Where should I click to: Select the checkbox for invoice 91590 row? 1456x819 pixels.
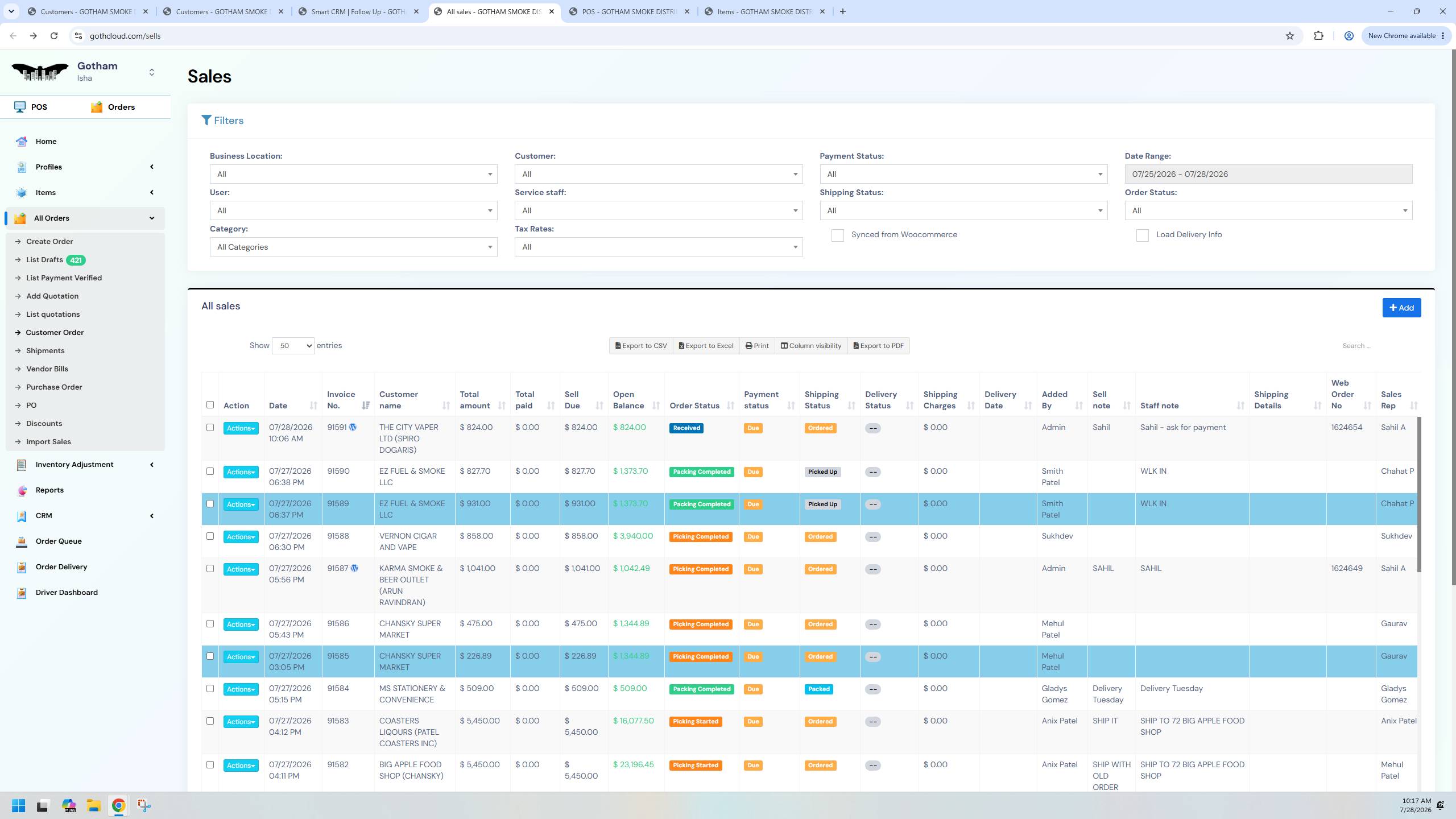tap(210, 471)
